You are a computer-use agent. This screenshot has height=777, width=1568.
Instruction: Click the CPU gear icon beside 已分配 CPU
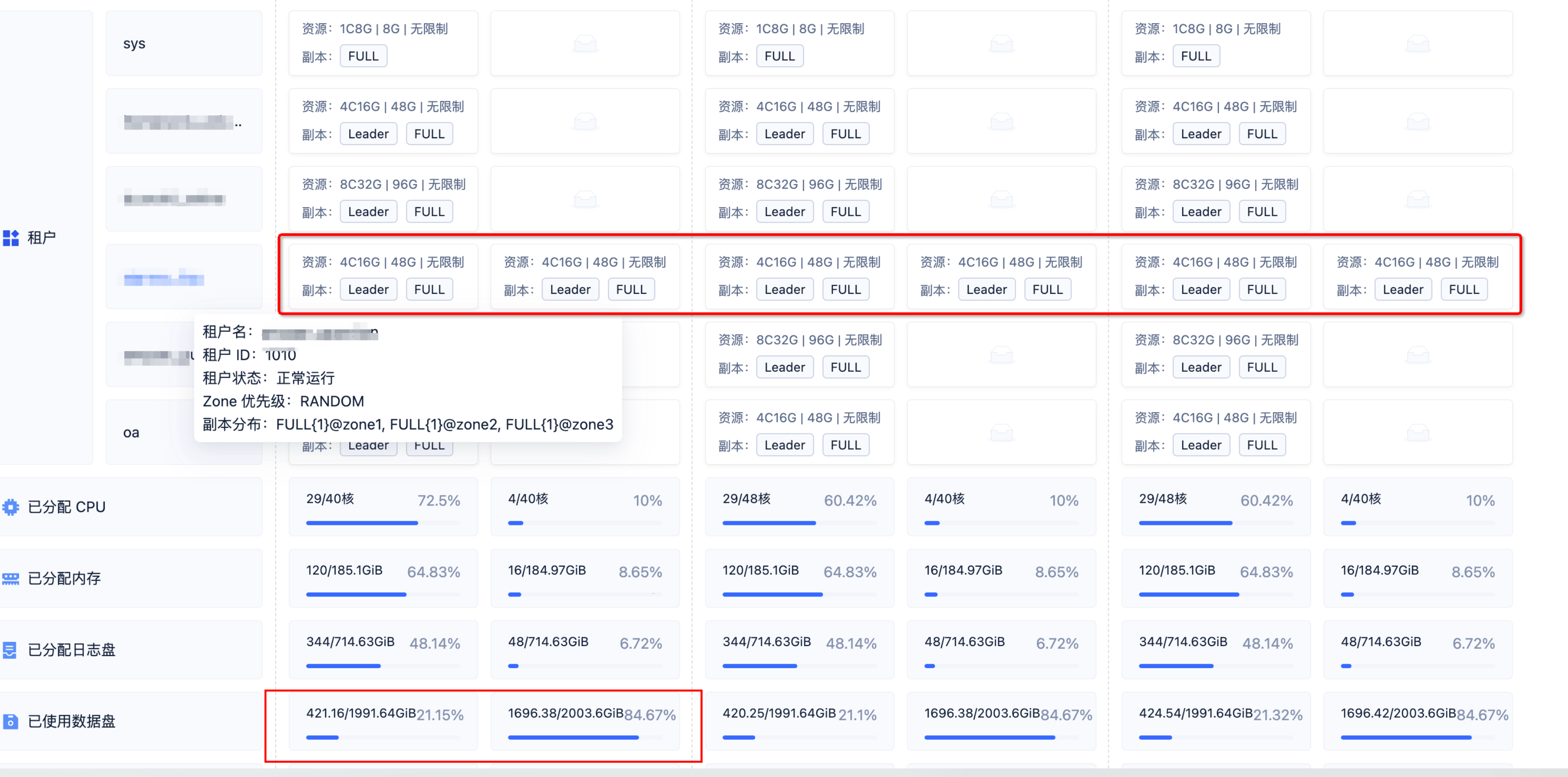[10, 507]
